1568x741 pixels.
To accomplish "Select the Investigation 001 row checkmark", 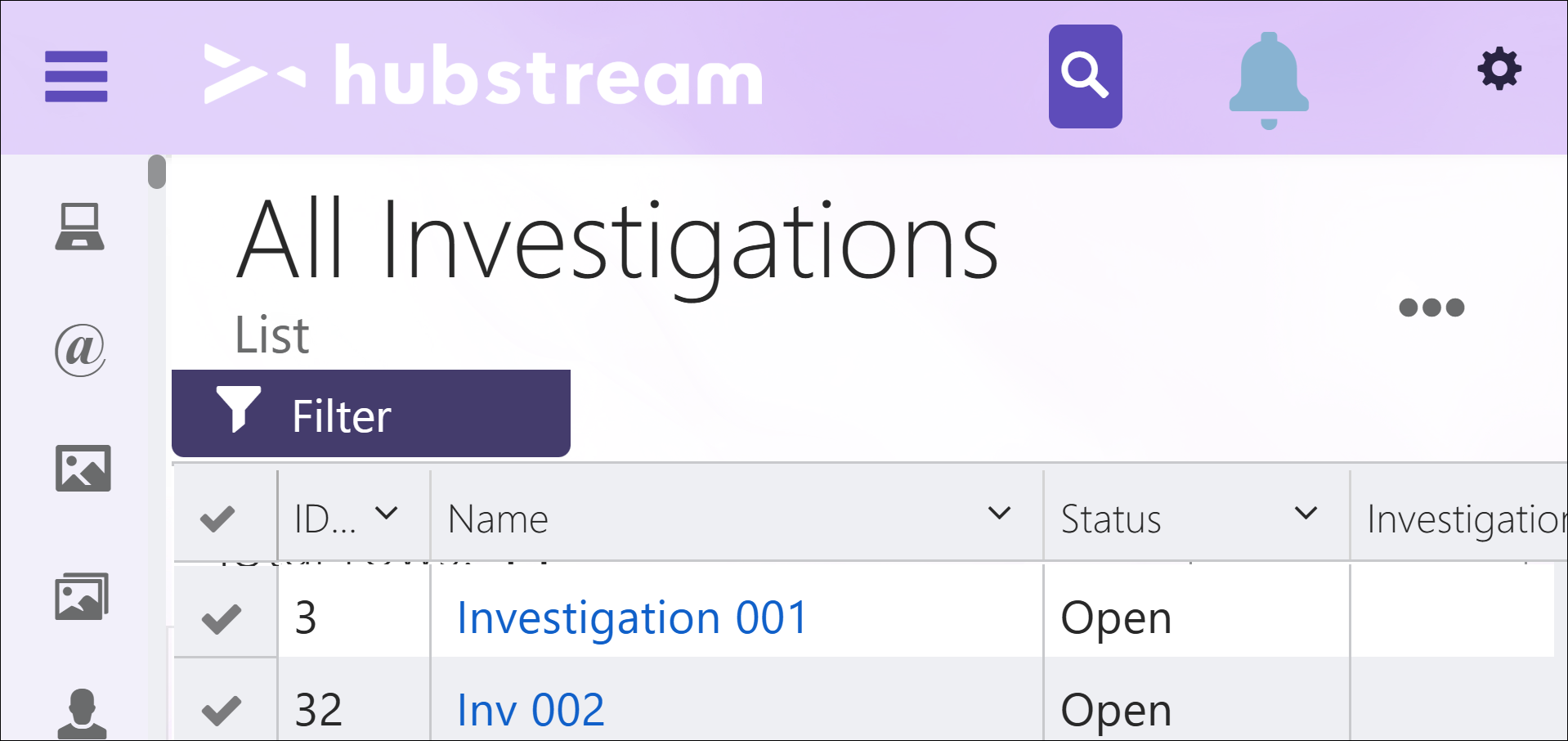I will 221,618.
